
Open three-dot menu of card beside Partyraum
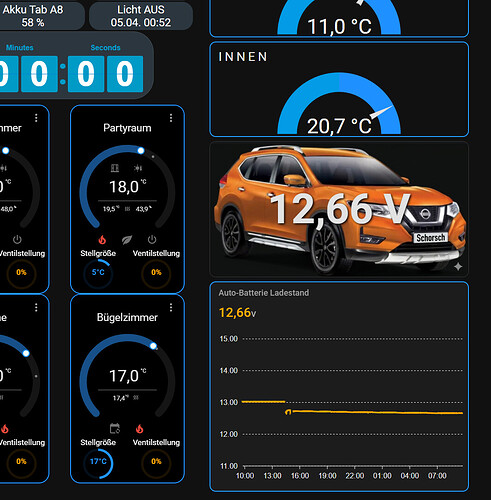coord(36,118)
